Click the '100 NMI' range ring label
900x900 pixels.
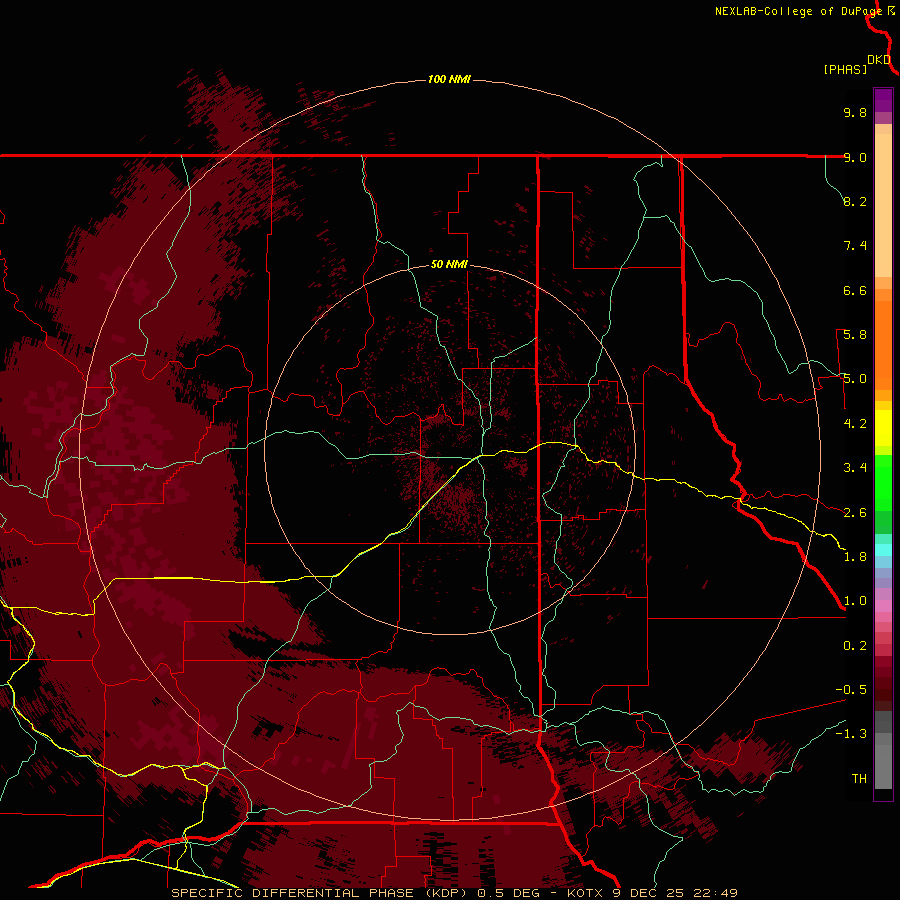[x=449, y=79]
